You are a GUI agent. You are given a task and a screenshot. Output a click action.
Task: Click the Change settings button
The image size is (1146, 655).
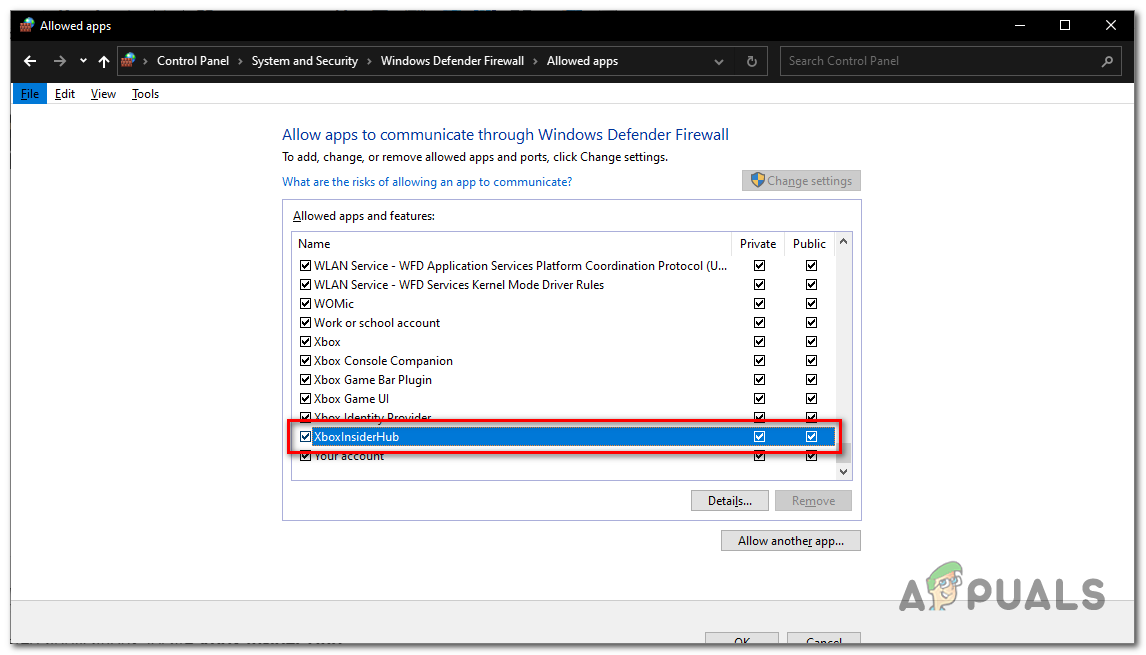pyautogui.click(x=801, y=181)
